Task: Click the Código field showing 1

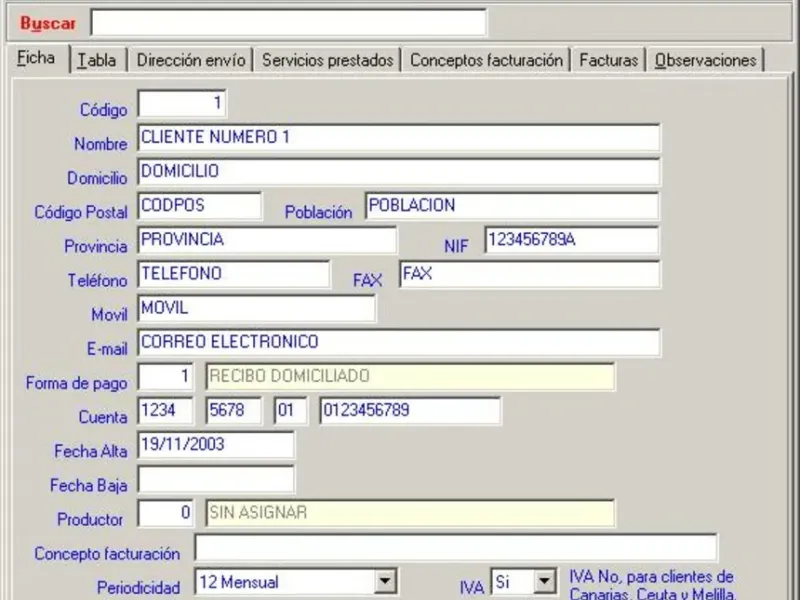Action: [182, 104]
